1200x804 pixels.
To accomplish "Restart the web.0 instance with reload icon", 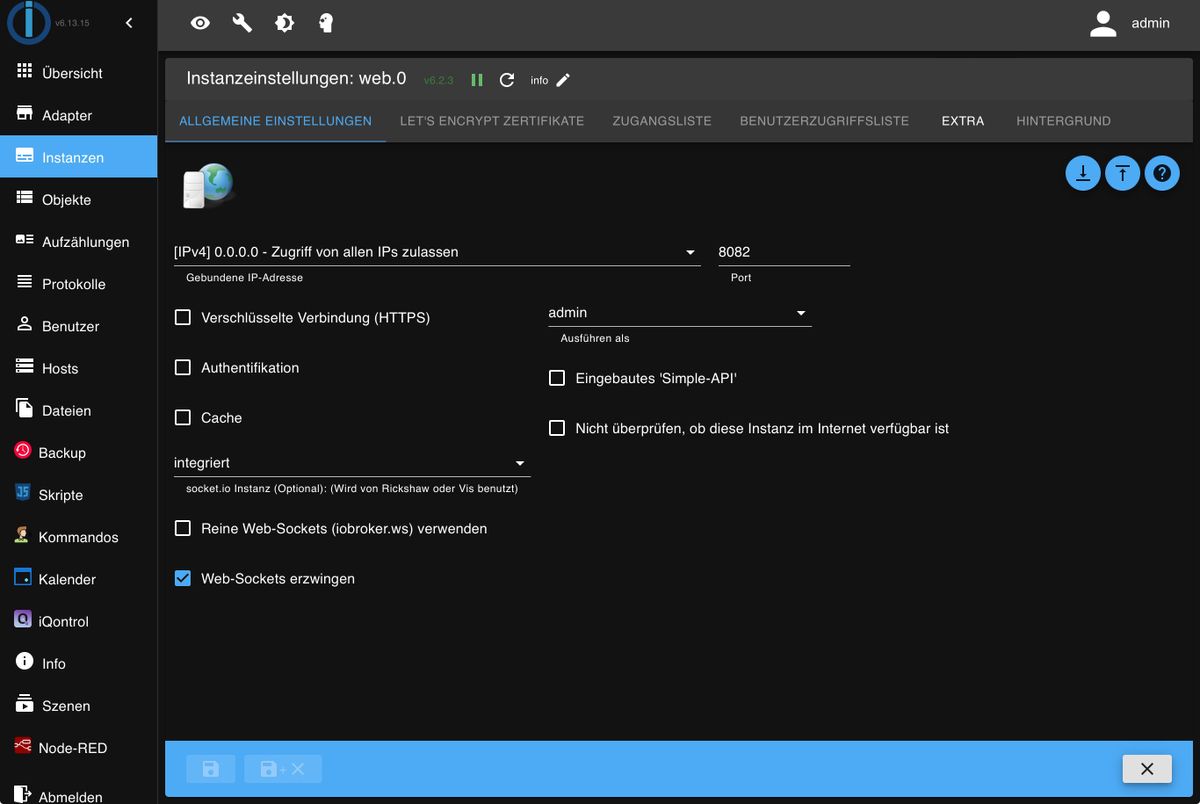I will [507, 80].
